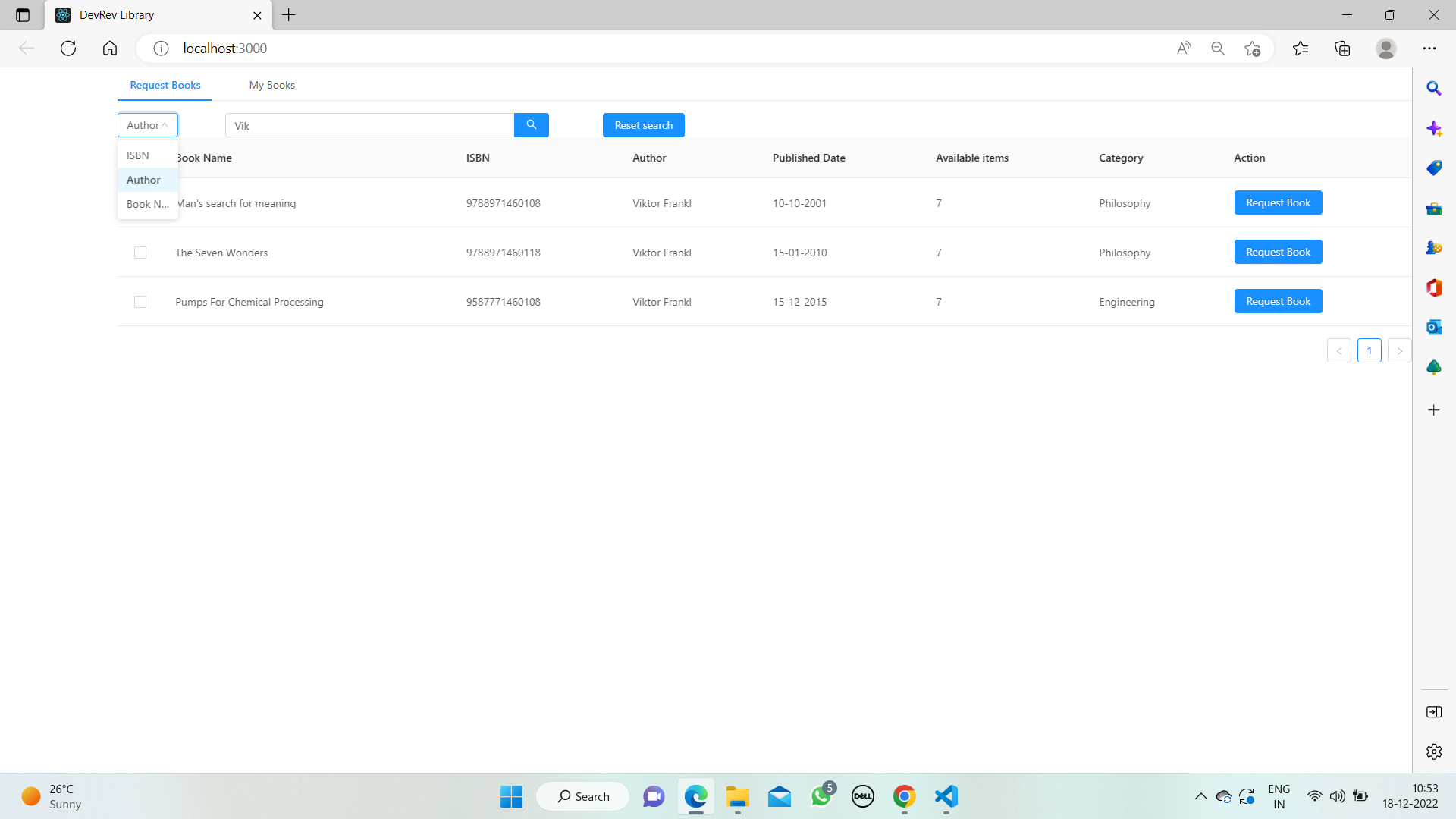Open Collections in the browser toolbar
The image size is (1456, 819).
click(1342, 48)
